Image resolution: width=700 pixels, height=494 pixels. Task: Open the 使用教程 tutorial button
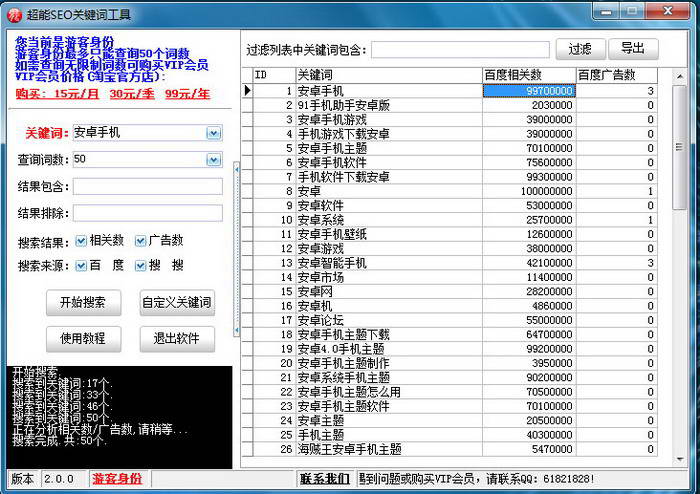tap(83, 339)
